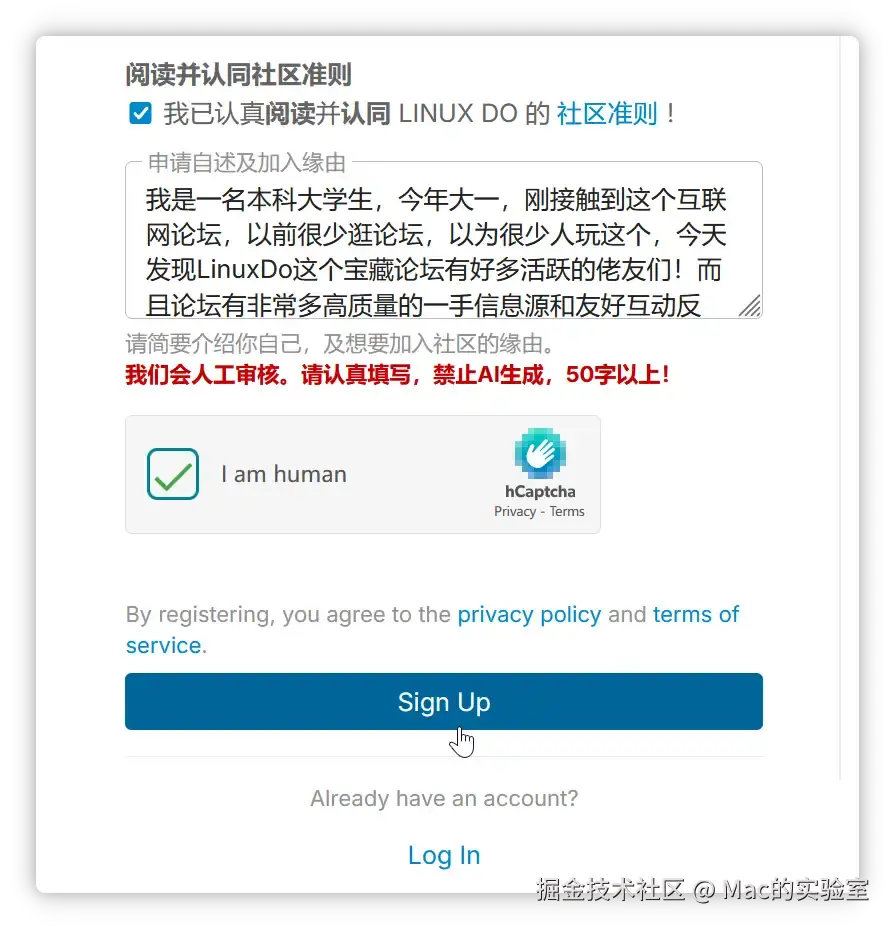Open the 社区准则 community guidelines link
895x929 pixels.
pos(607,113)
